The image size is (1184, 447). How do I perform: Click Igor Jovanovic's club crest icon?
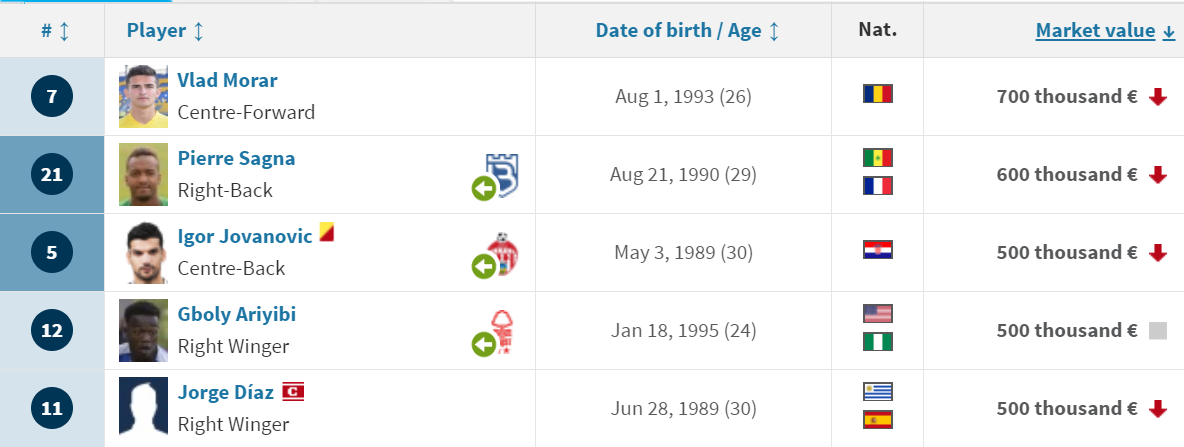click(x=502, y=254)
